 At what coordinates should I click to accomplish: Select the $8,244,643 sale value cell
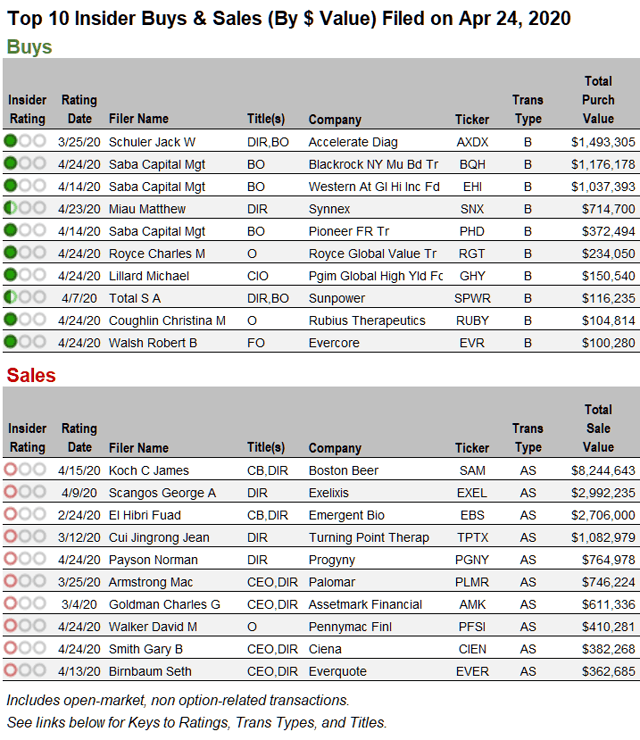(x=603, y=471)
